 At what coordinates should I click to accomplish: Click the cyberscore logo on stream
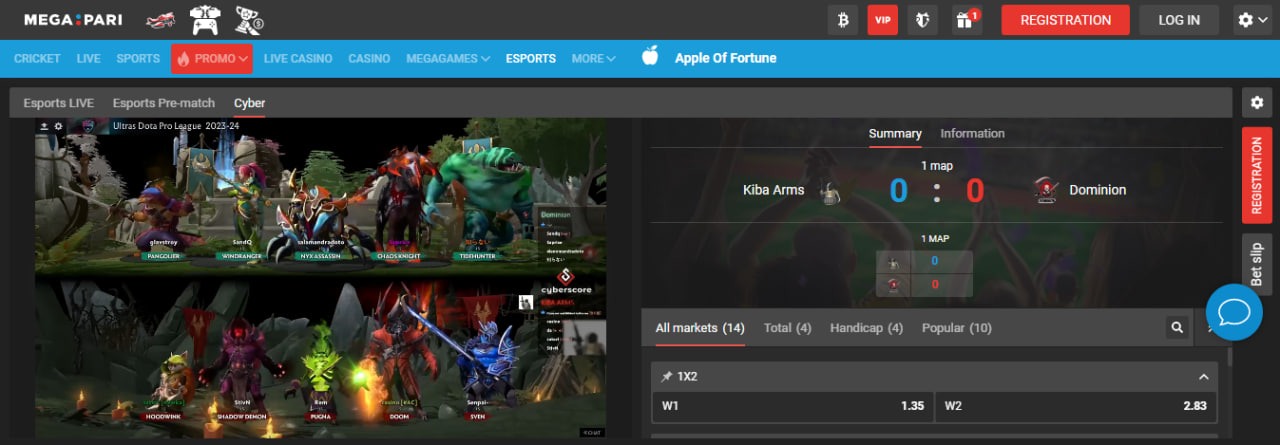[567, 280]
